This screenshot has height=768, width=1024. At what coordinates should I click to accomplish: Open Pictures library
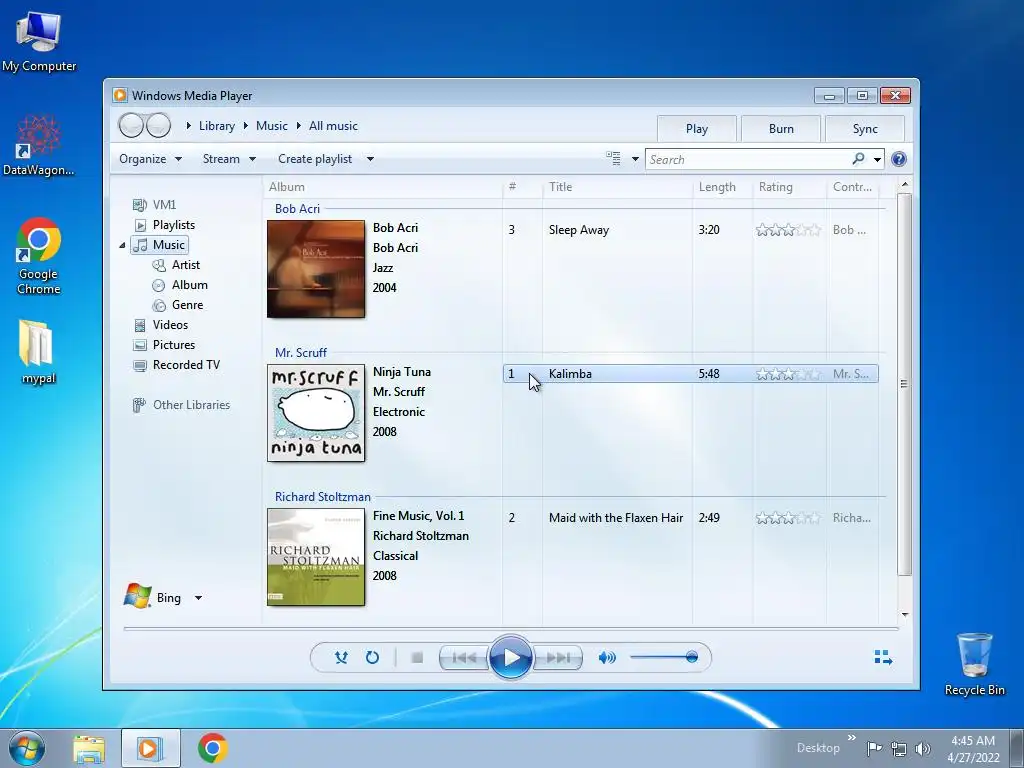(174, 345)
